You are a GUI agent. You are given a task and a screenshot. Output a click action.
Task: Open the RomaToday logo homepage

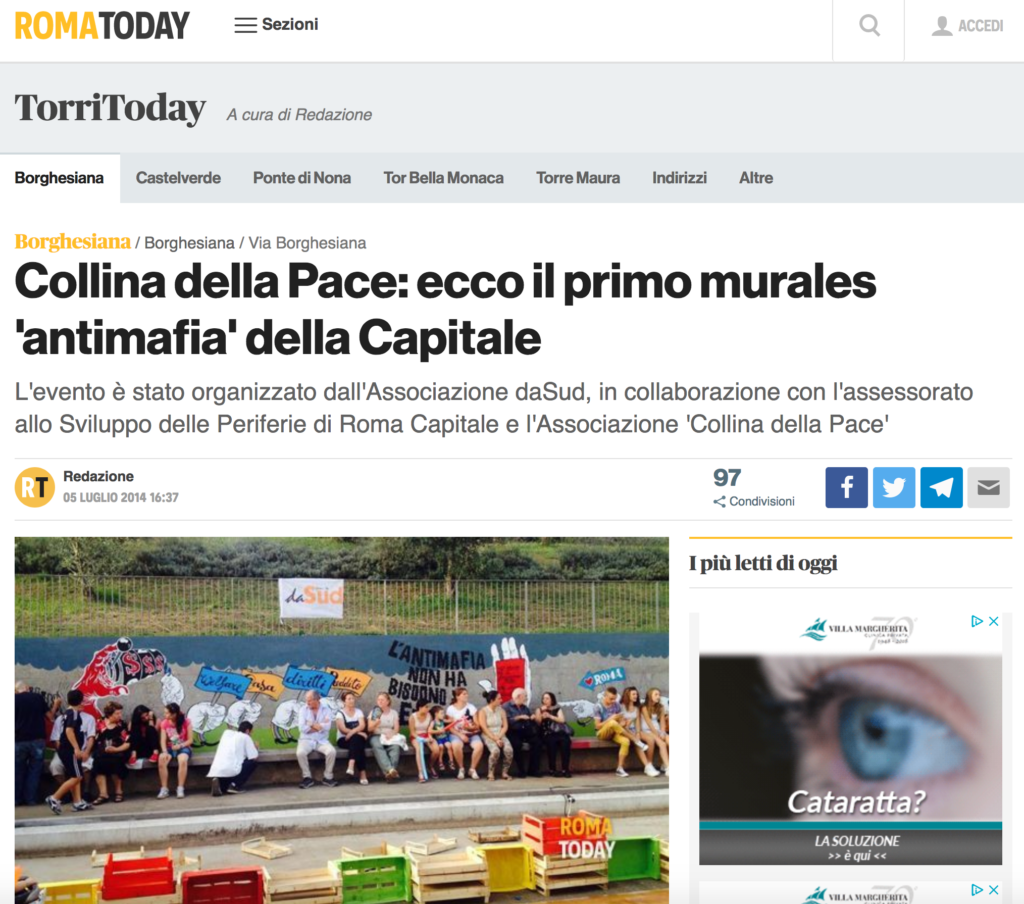point(103,26)
